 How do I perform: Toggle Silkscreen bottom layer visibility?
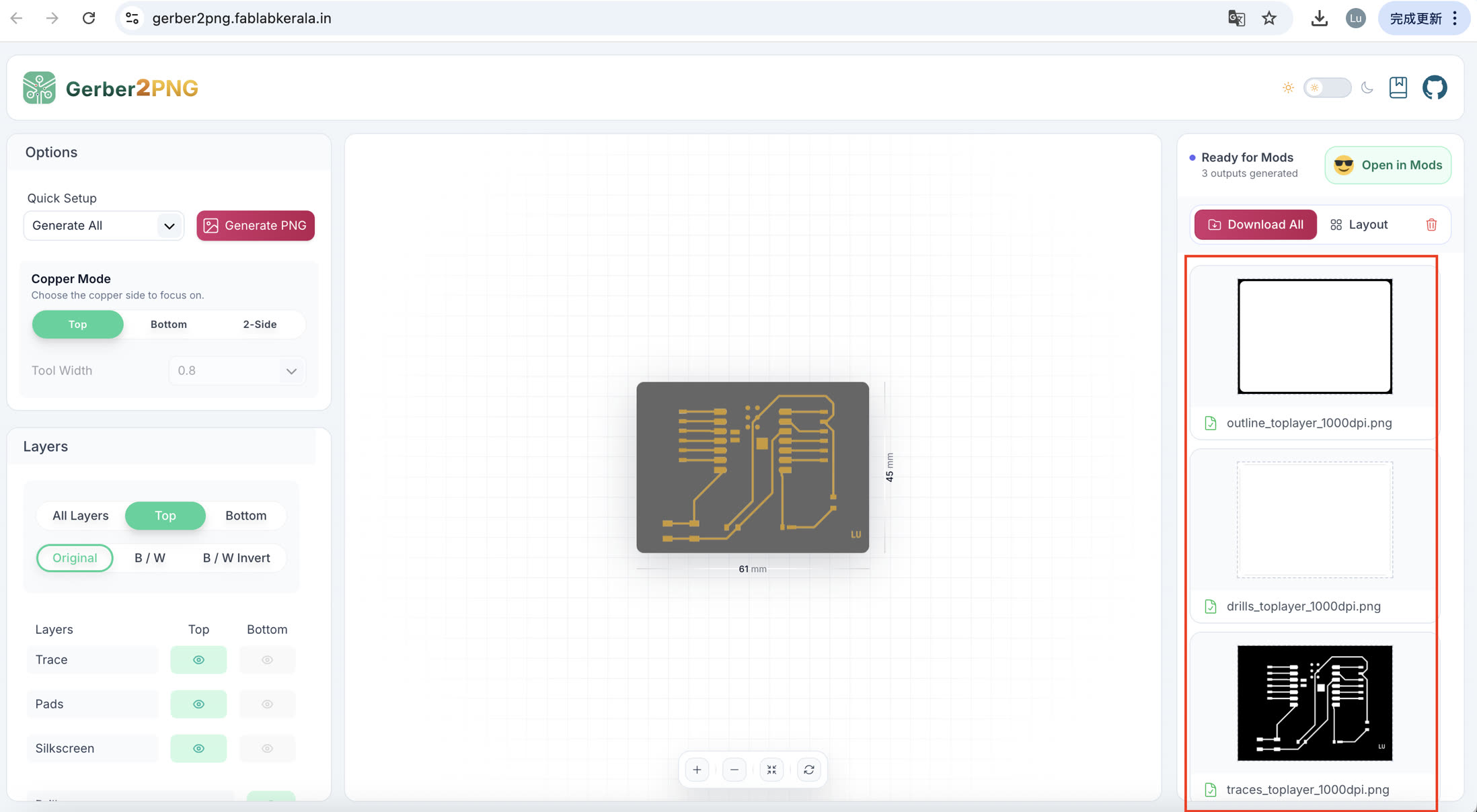point(267,748)
